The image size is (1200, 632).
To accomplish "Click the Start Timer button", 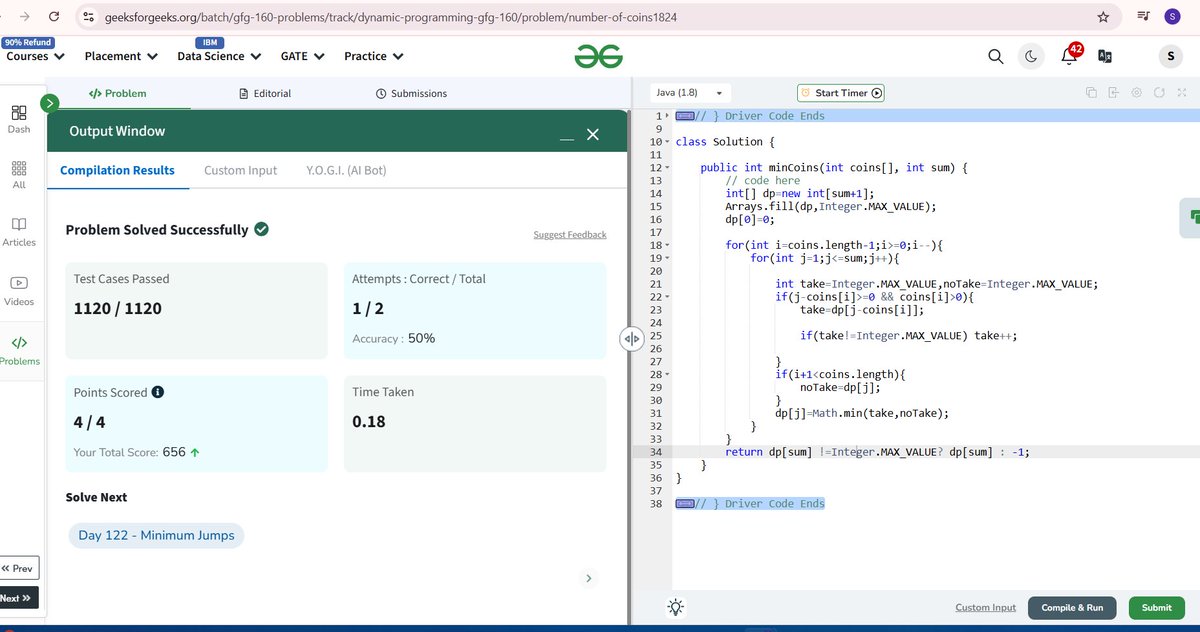I will (841, 93).
